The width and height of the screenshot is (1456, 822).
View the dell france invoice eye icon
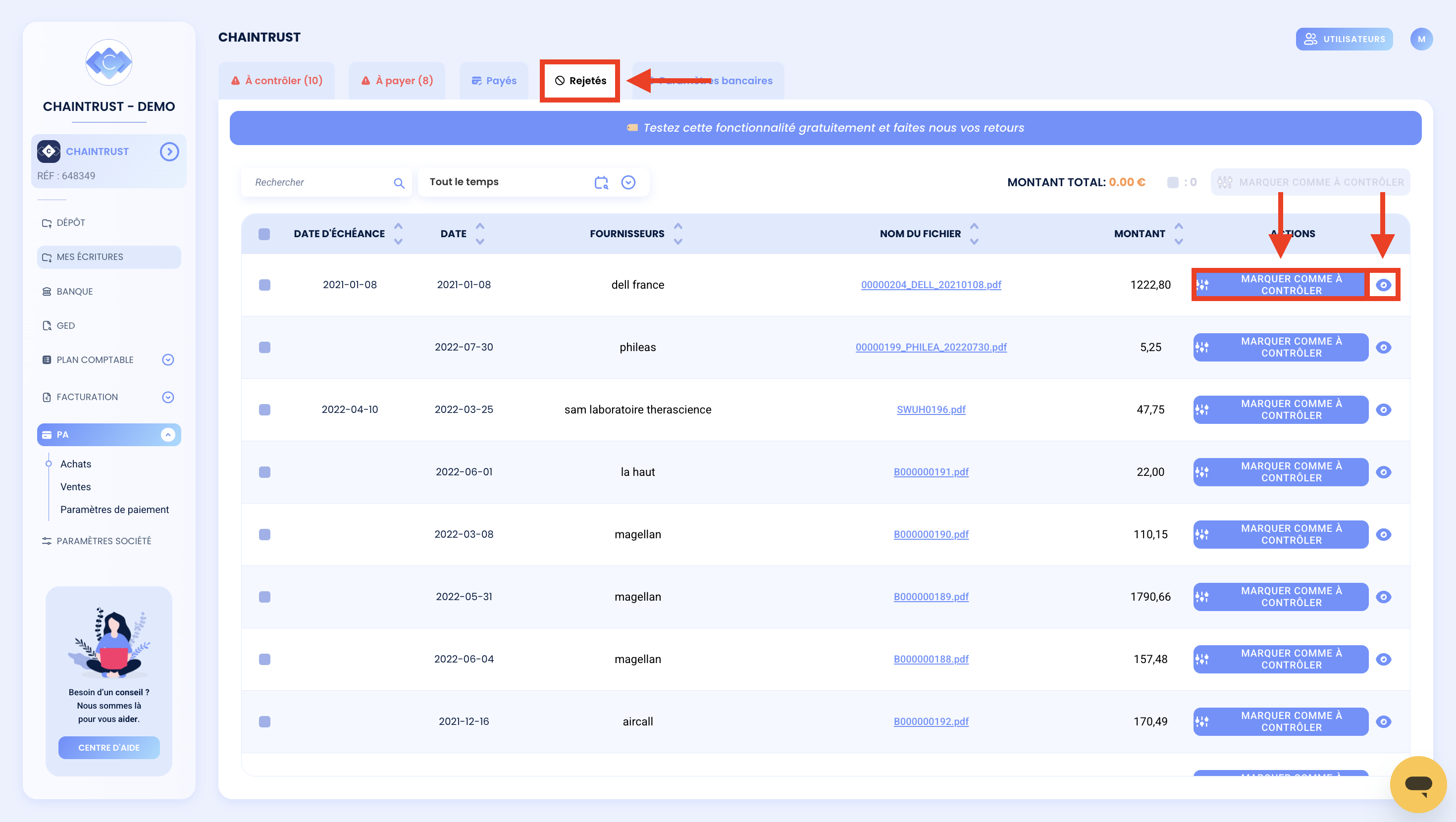click(1383, 284)
